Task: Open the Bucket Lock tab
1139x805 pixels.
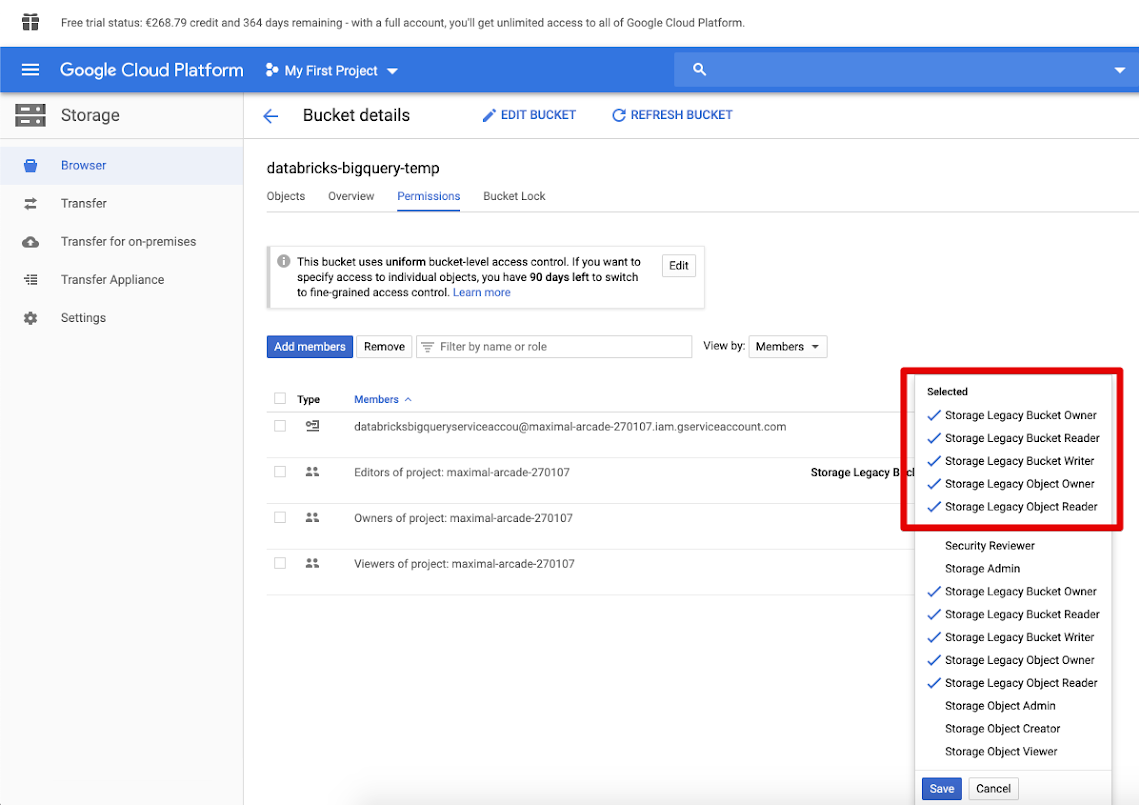Action: coord(513,196)
